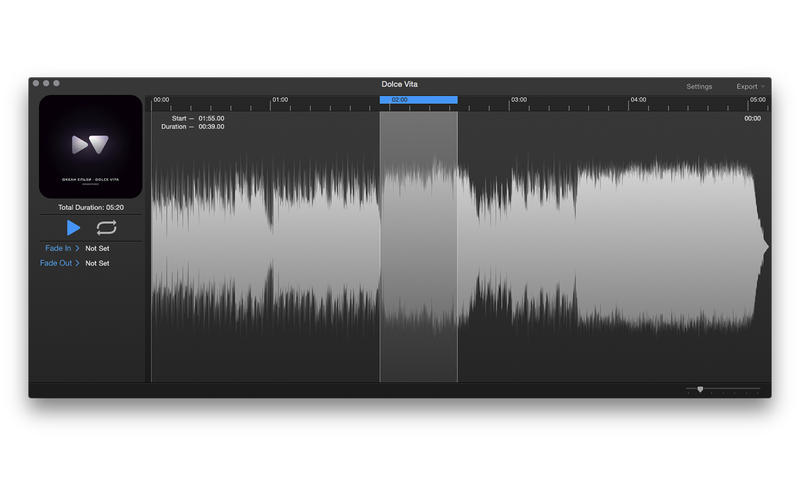The height and width of the screenshot is (500, 800).
Task: Click the 04:00 timeline ruler mark
Action: pyautogui.click(x=637, y=100)
